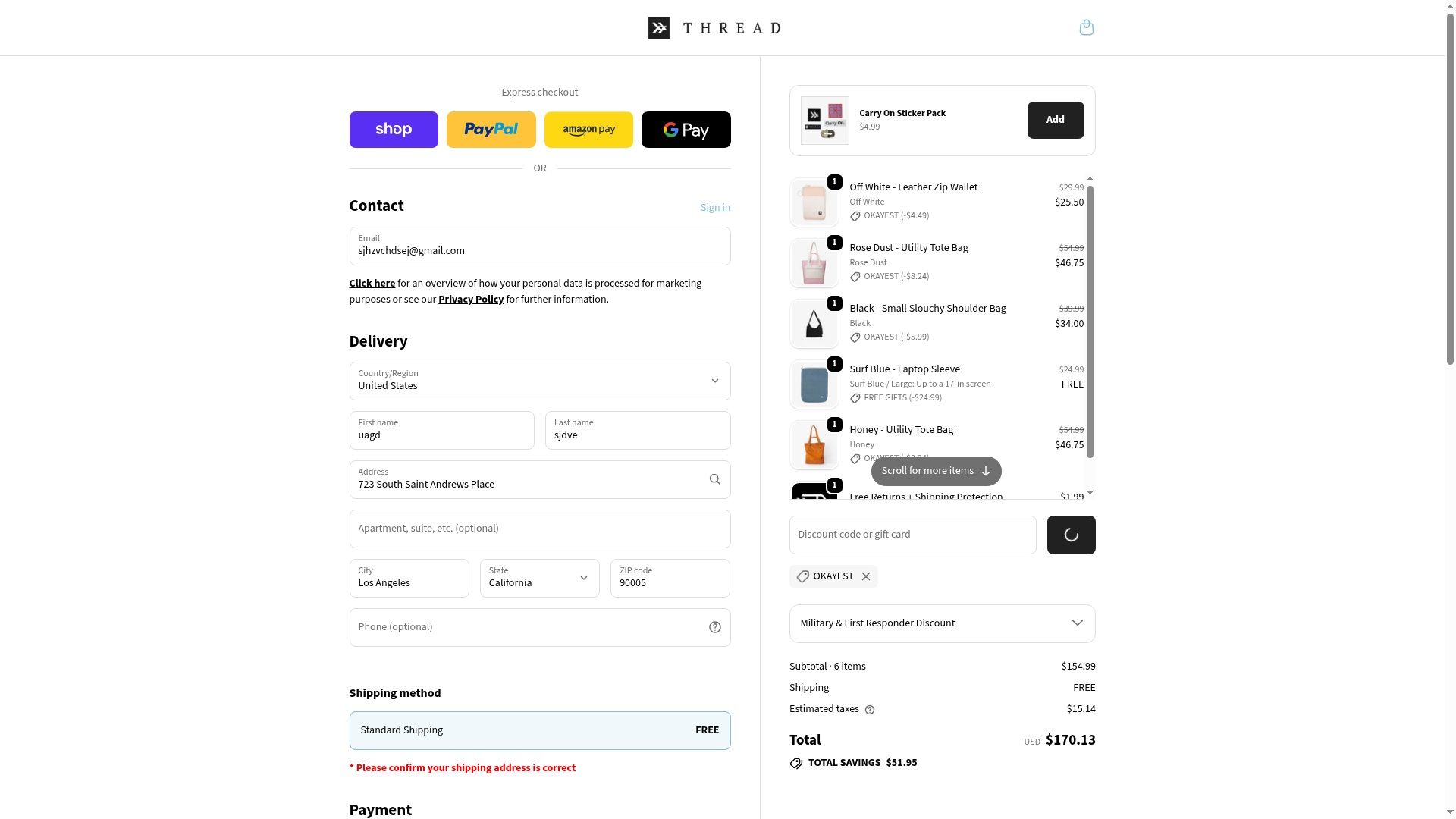Choose Amazon Pay express checkout

(588, 130)
